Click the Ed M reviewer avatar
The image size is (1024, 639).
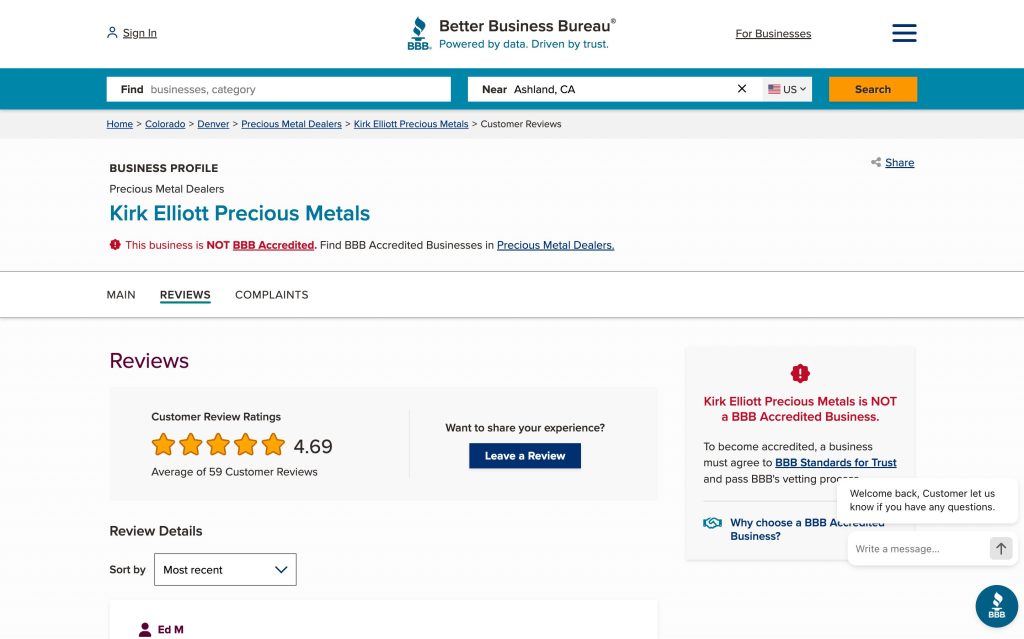click(x=145, y=629)
